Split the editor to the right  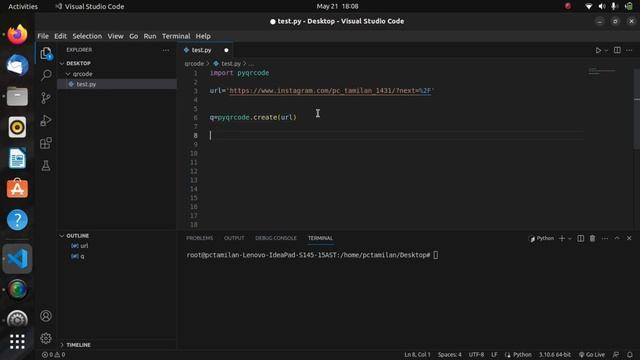tap(617, 50)
